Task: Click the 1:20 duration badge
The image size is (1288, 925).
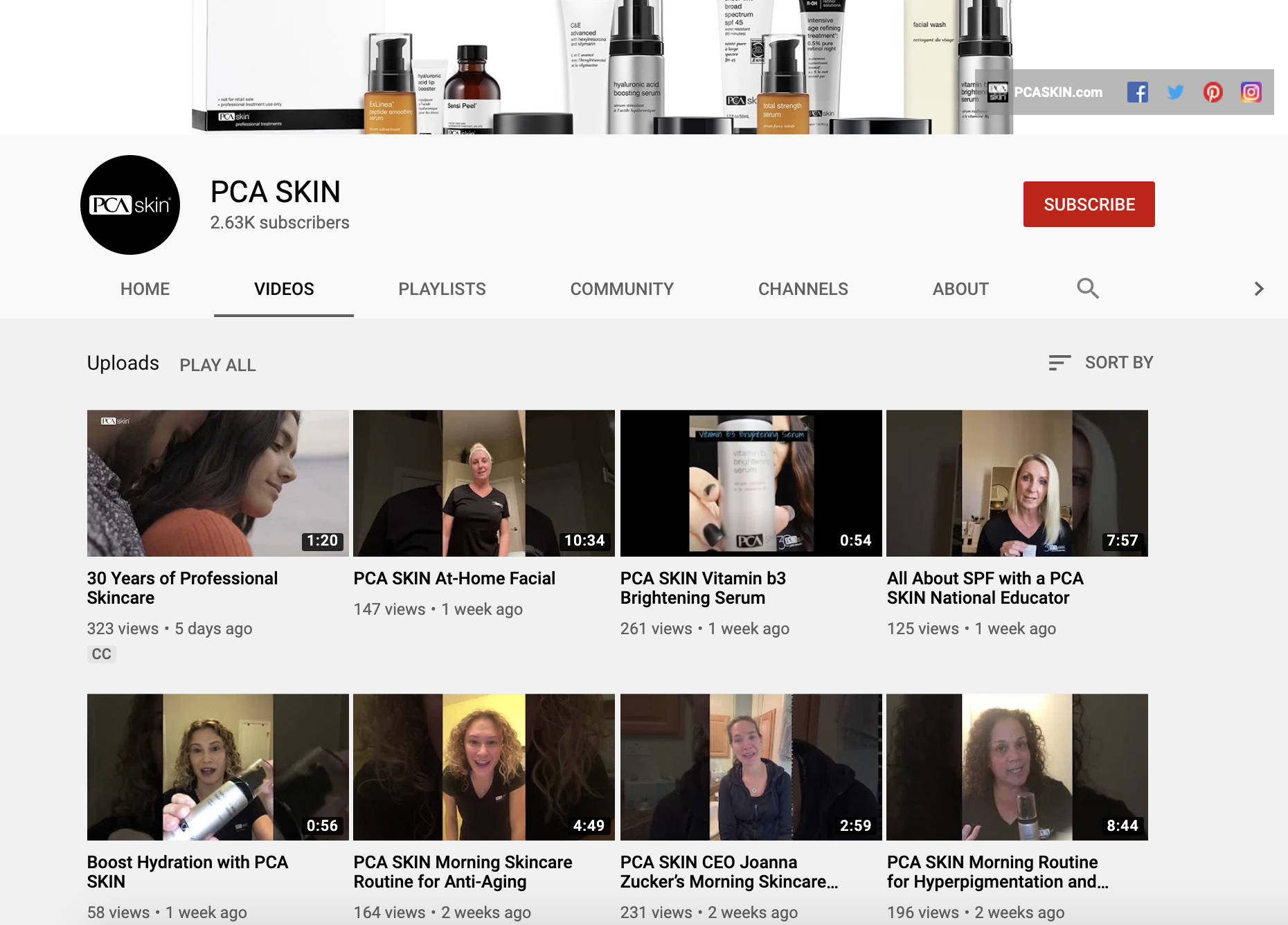Action: point(323,541)
